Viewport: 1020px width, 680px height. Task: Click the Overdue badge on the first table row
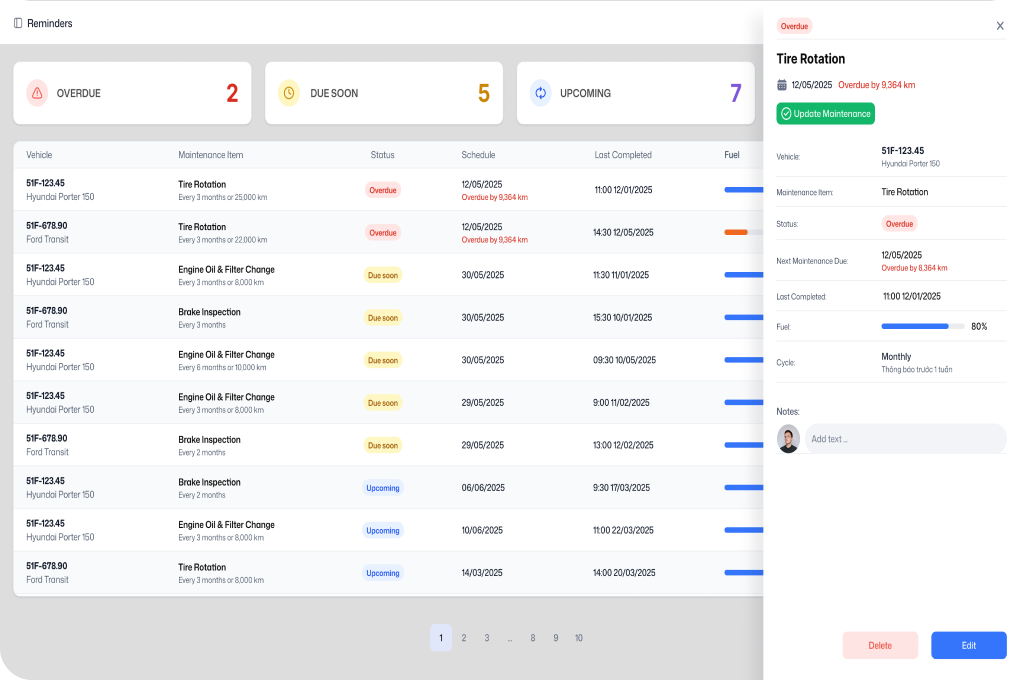383,189
